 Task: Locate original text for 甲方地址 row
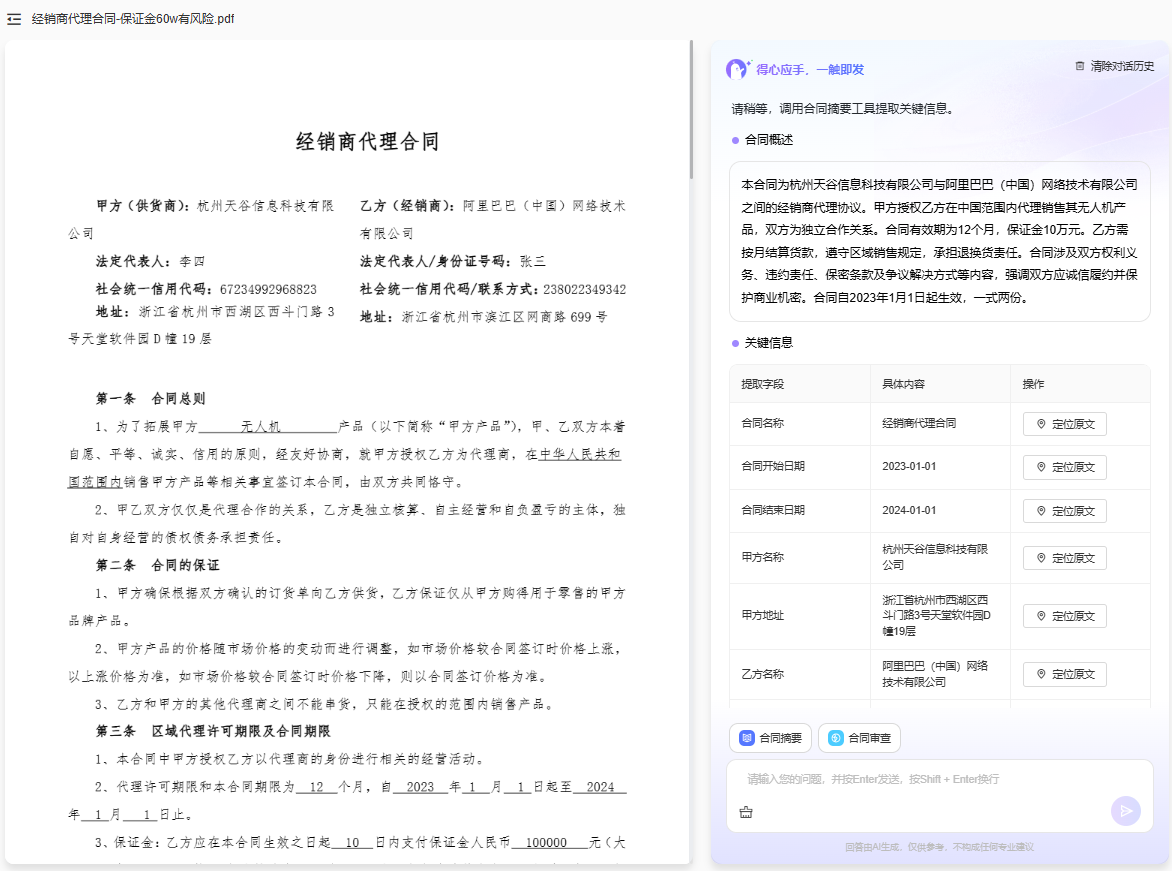pos(1064,616)
